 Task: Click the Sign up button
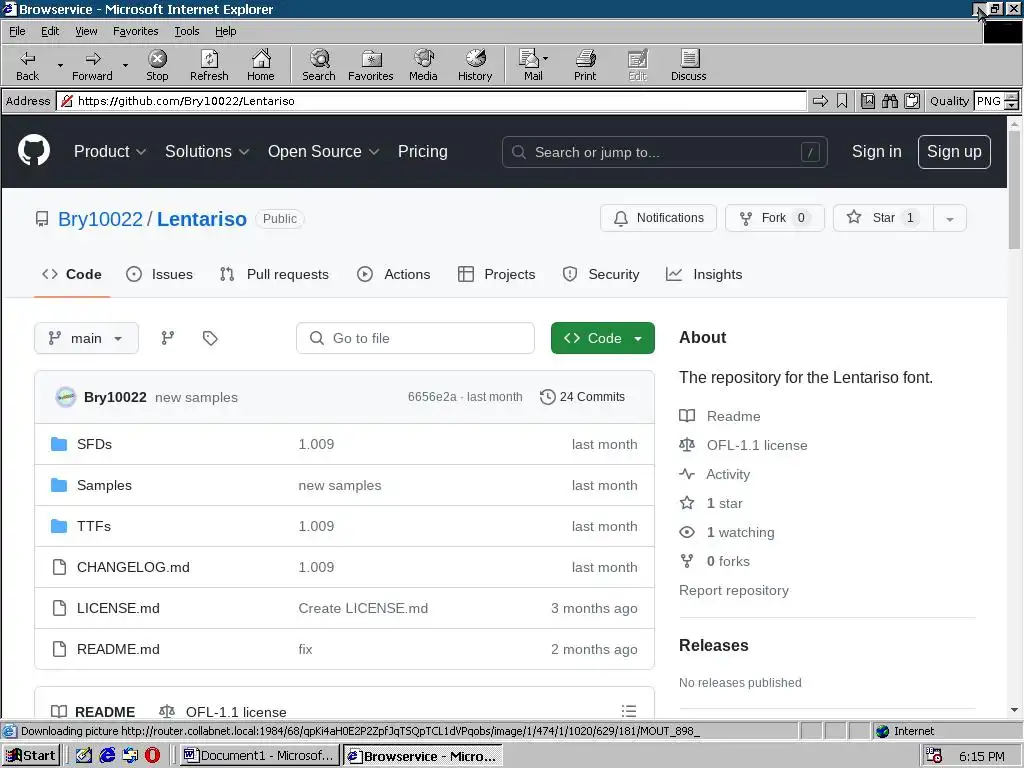pyautogui.click(x=954, y=152)
